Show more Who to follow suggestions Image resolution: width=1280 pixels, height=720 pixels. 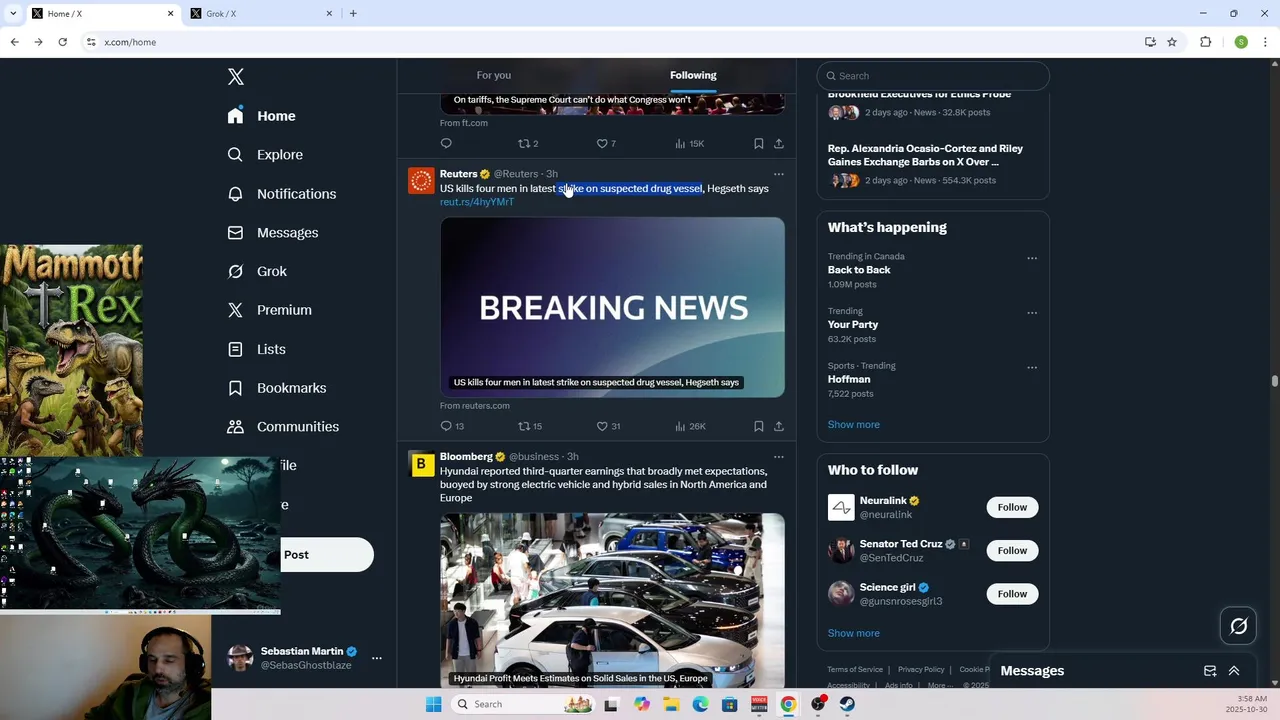click(854, 633)
